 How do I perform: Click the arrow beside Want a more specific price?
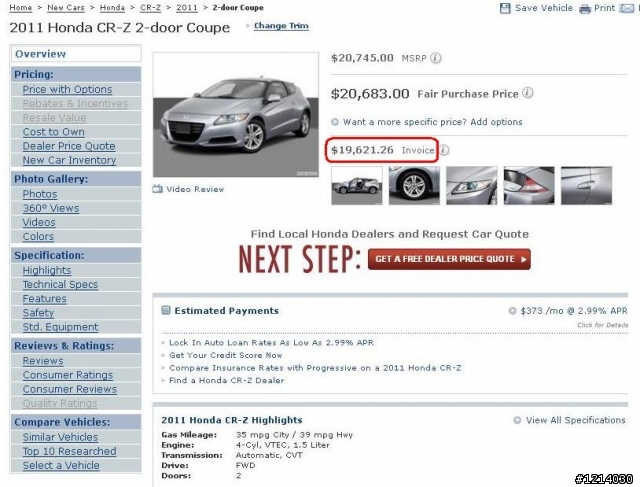click(335, 122)
